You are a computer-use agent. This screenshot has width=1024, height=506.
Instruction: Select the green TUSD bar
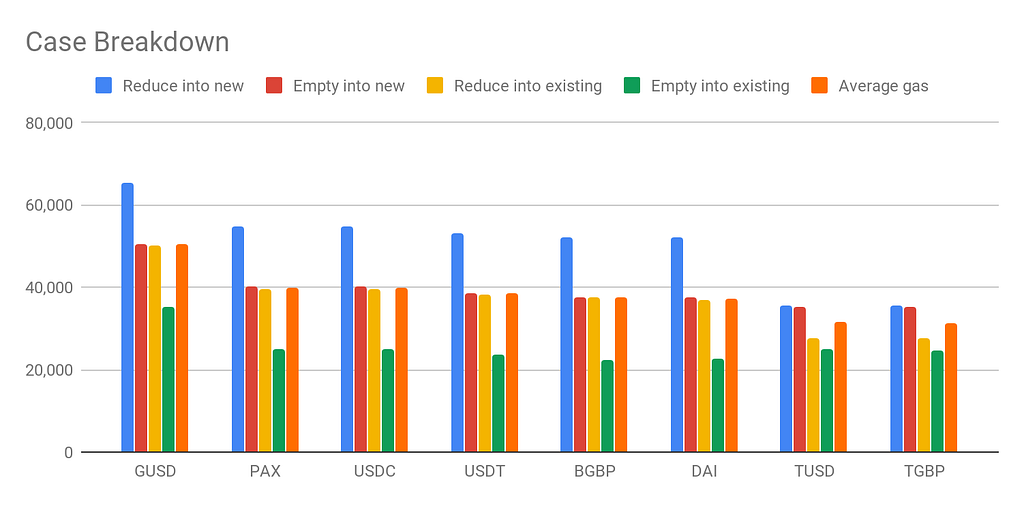(827, 400)
